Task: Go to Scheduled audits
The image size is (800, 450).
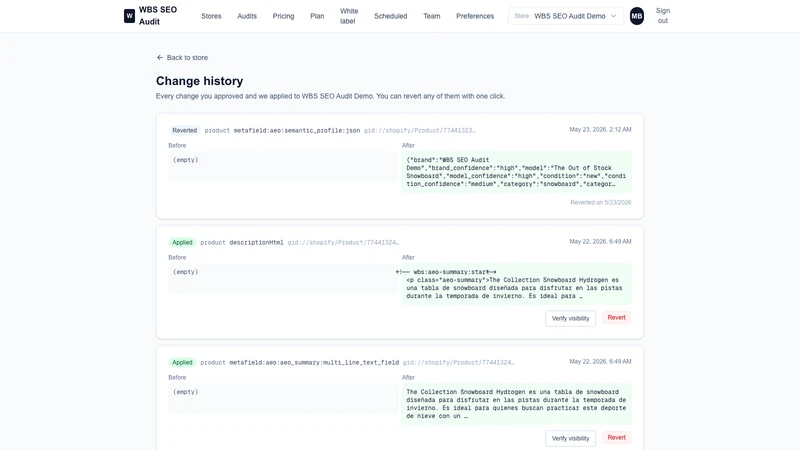Action: tap(390, 16)
